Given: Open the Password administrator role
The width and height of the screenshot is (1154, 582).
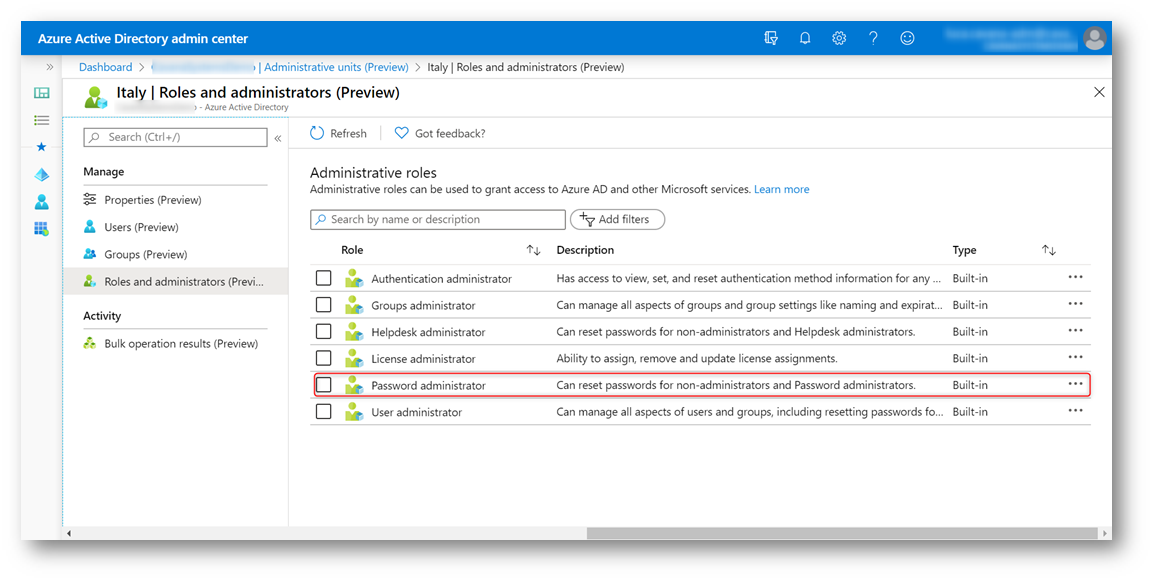Looking at the screenshot, I should click(428, 386).
